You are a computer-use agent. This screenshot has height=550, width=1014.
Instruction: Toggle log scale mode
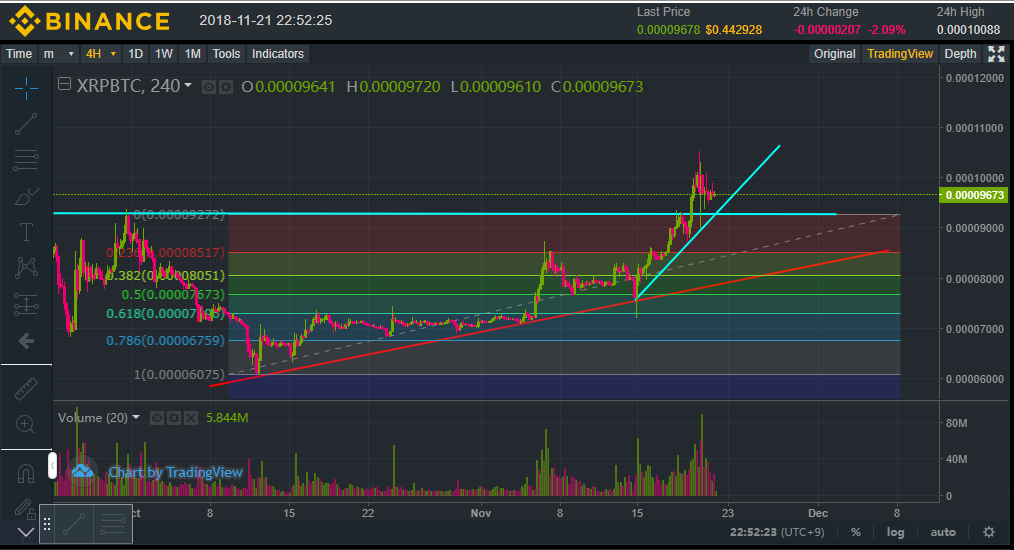coord(895,532)
